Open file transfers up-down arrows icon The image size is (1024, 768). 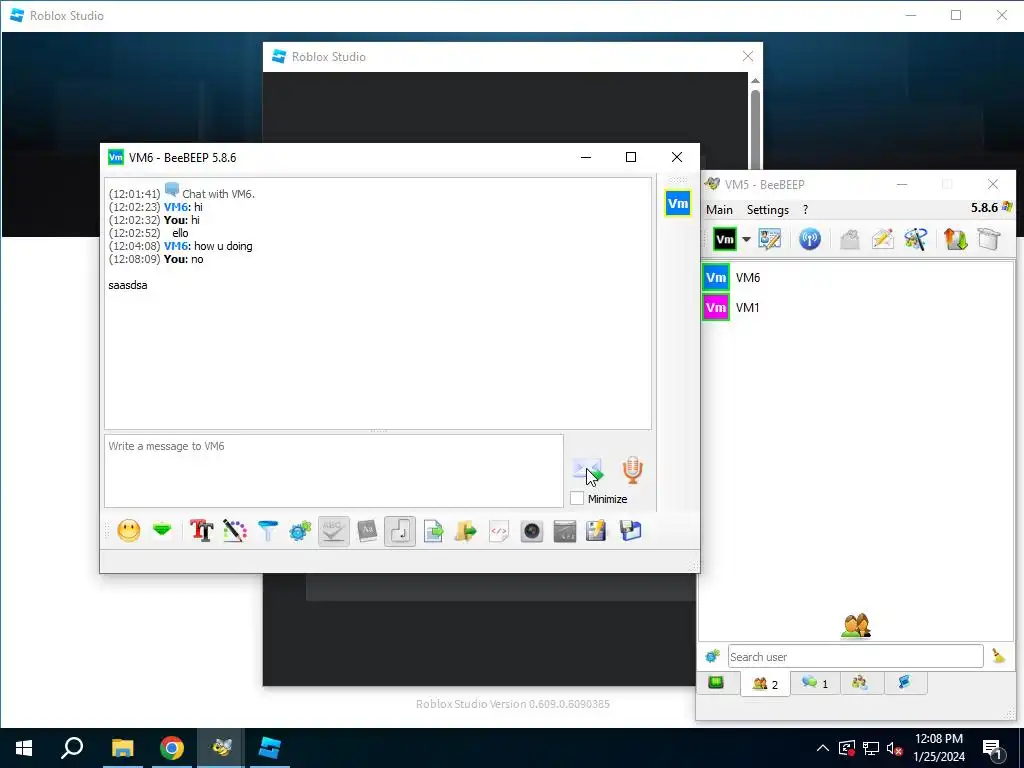click(955, 239)
